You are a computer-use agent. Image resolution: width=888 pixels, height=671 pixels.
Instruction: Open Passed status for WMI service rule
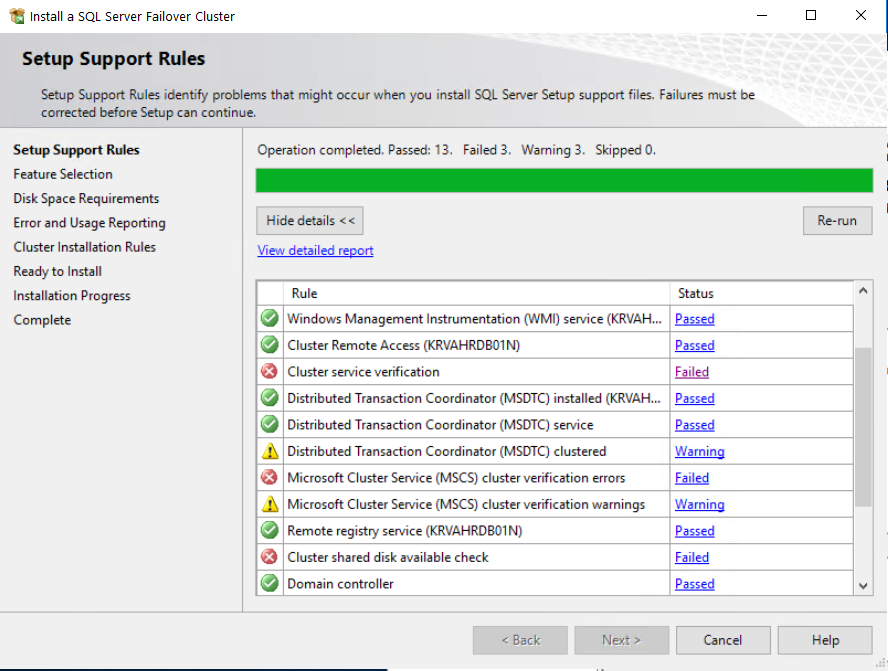[x=694, y=319]
